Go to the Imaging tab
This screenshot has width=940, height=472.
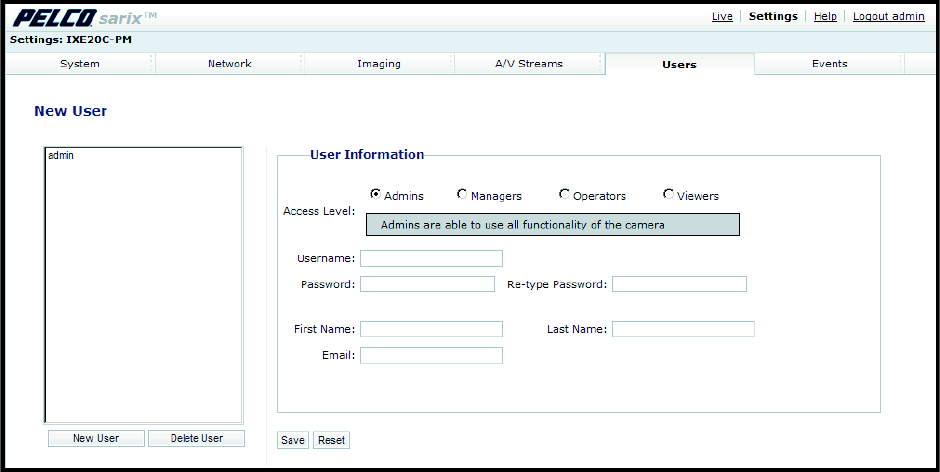pos(379,64)
